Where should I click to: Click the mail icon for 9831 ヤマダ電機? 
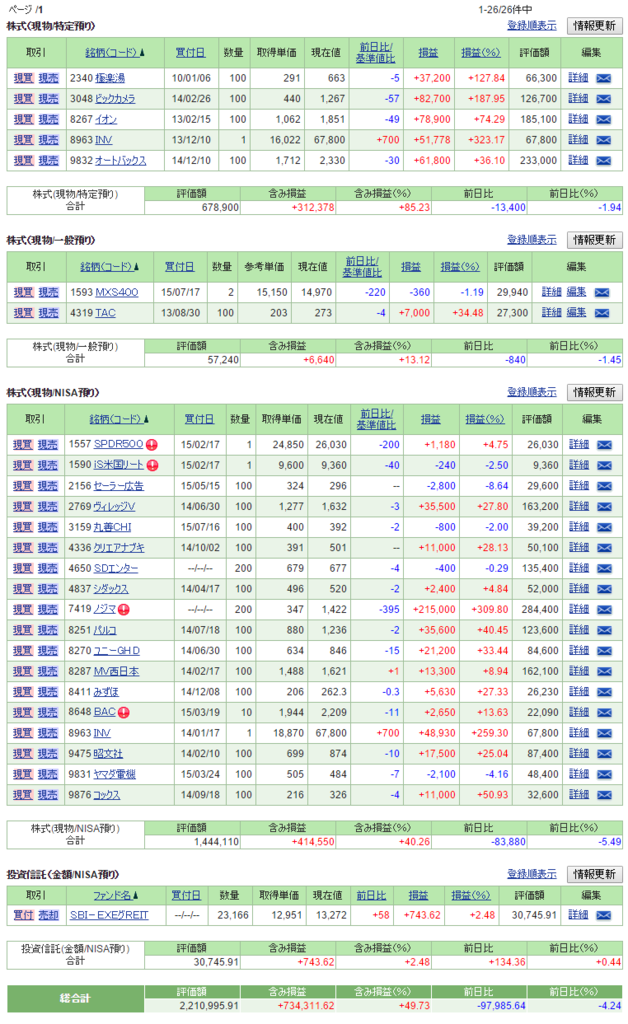click(x=604, y=775)
